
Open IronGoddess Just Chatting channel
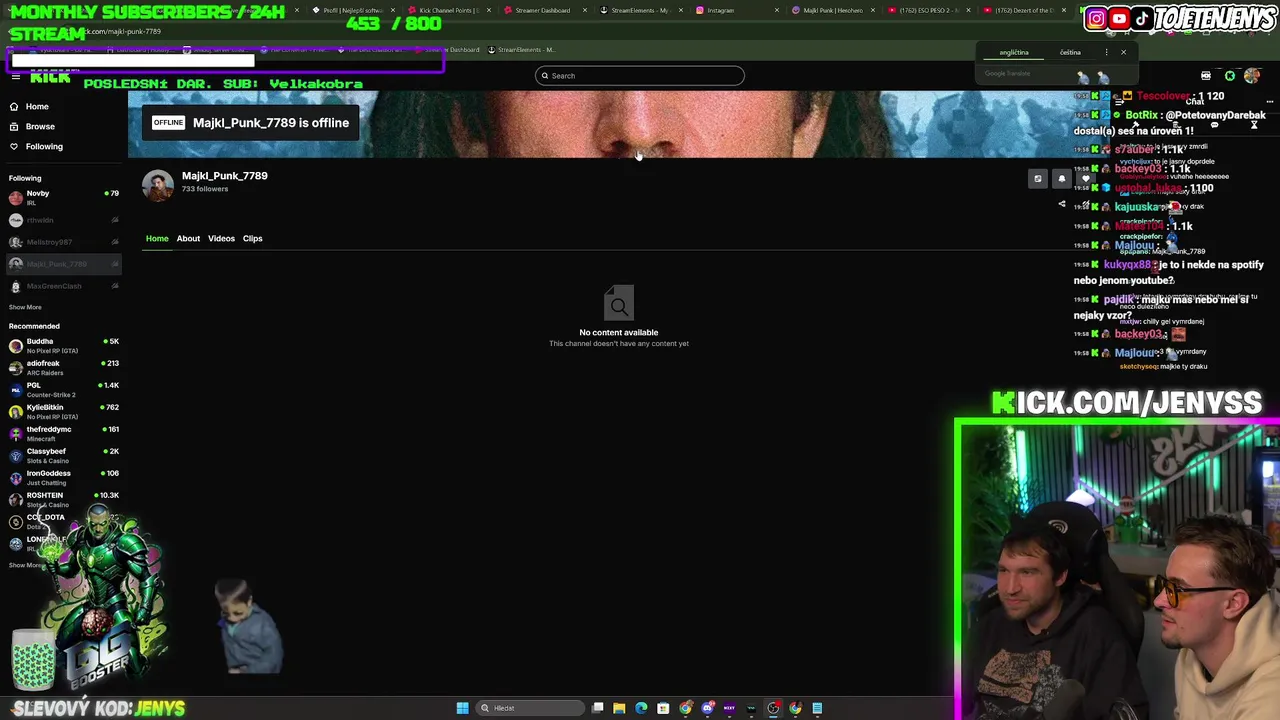coord(62,477)
